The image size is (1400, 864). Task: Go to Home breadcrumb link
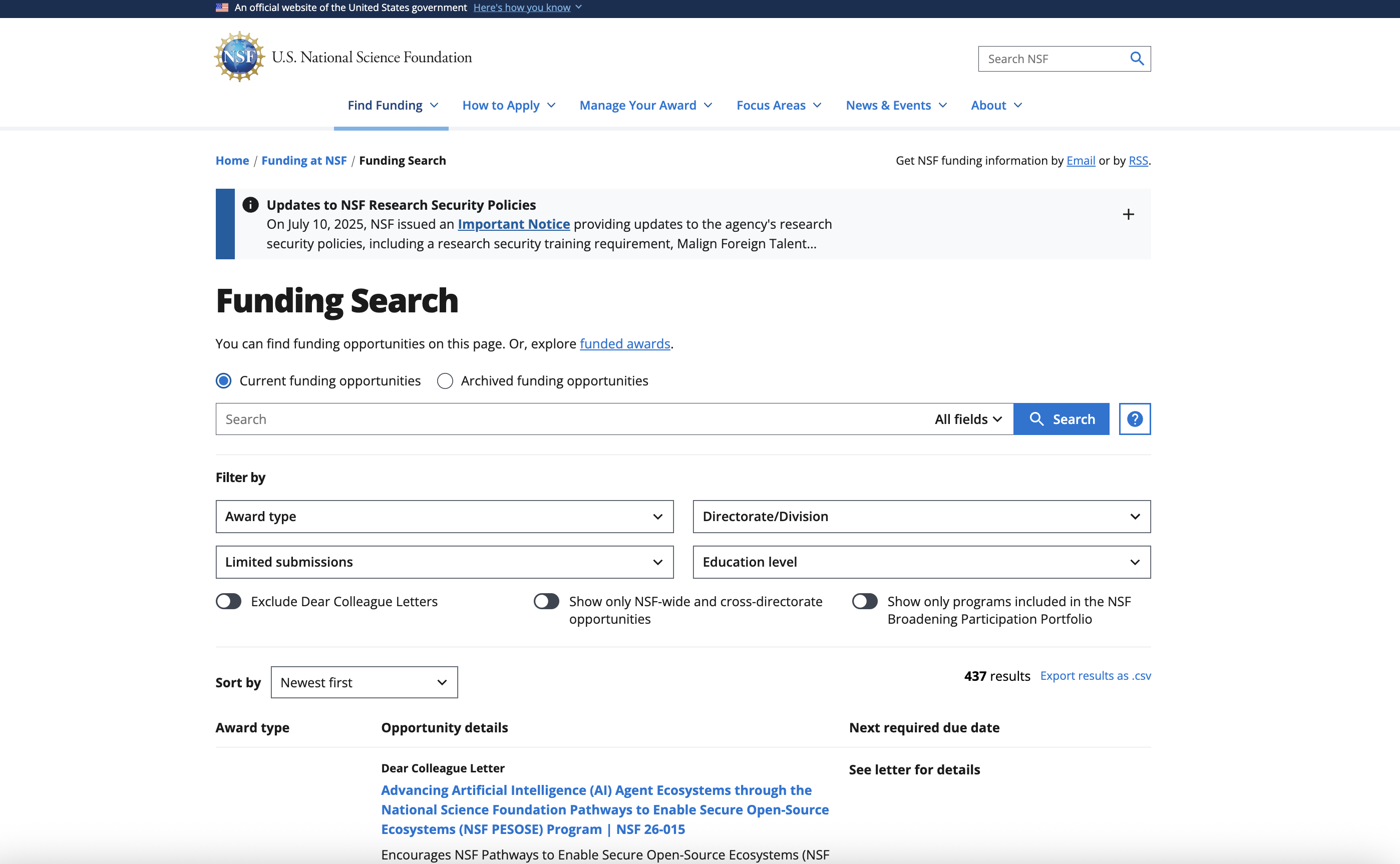pyautogui.click(x=232, y=161)
